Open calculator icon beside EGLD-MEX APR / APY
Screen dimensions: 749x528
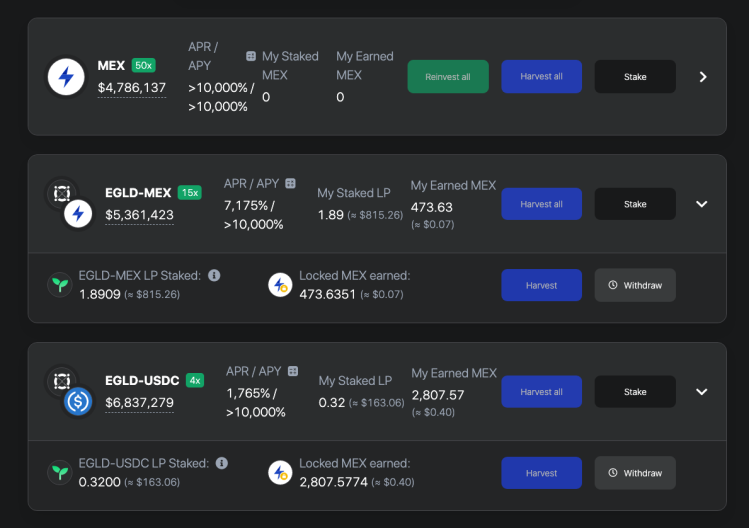tap(290, 183)
